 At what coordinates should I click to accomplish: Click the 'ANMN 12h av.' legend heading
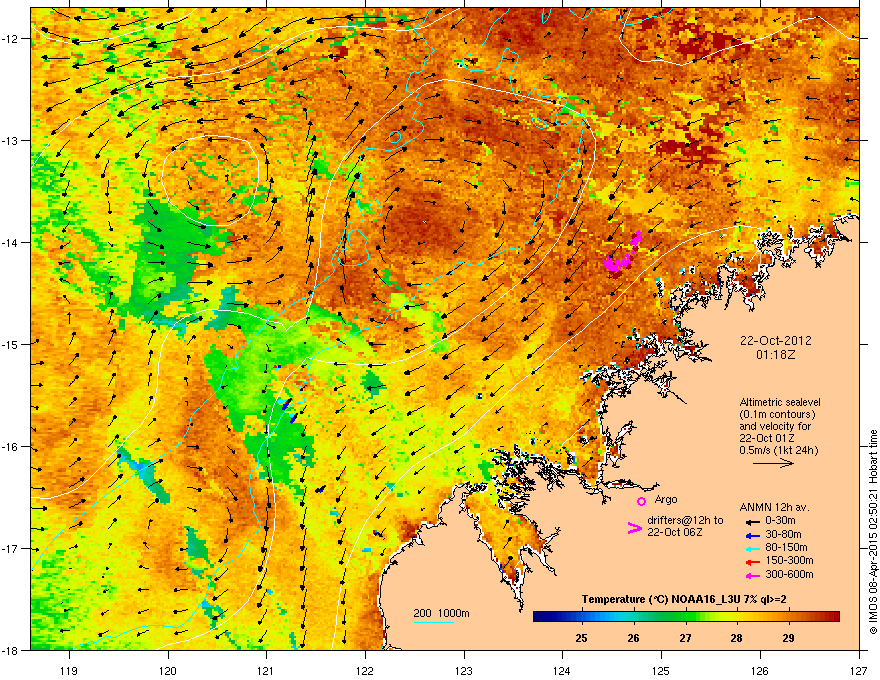[774, 507]
